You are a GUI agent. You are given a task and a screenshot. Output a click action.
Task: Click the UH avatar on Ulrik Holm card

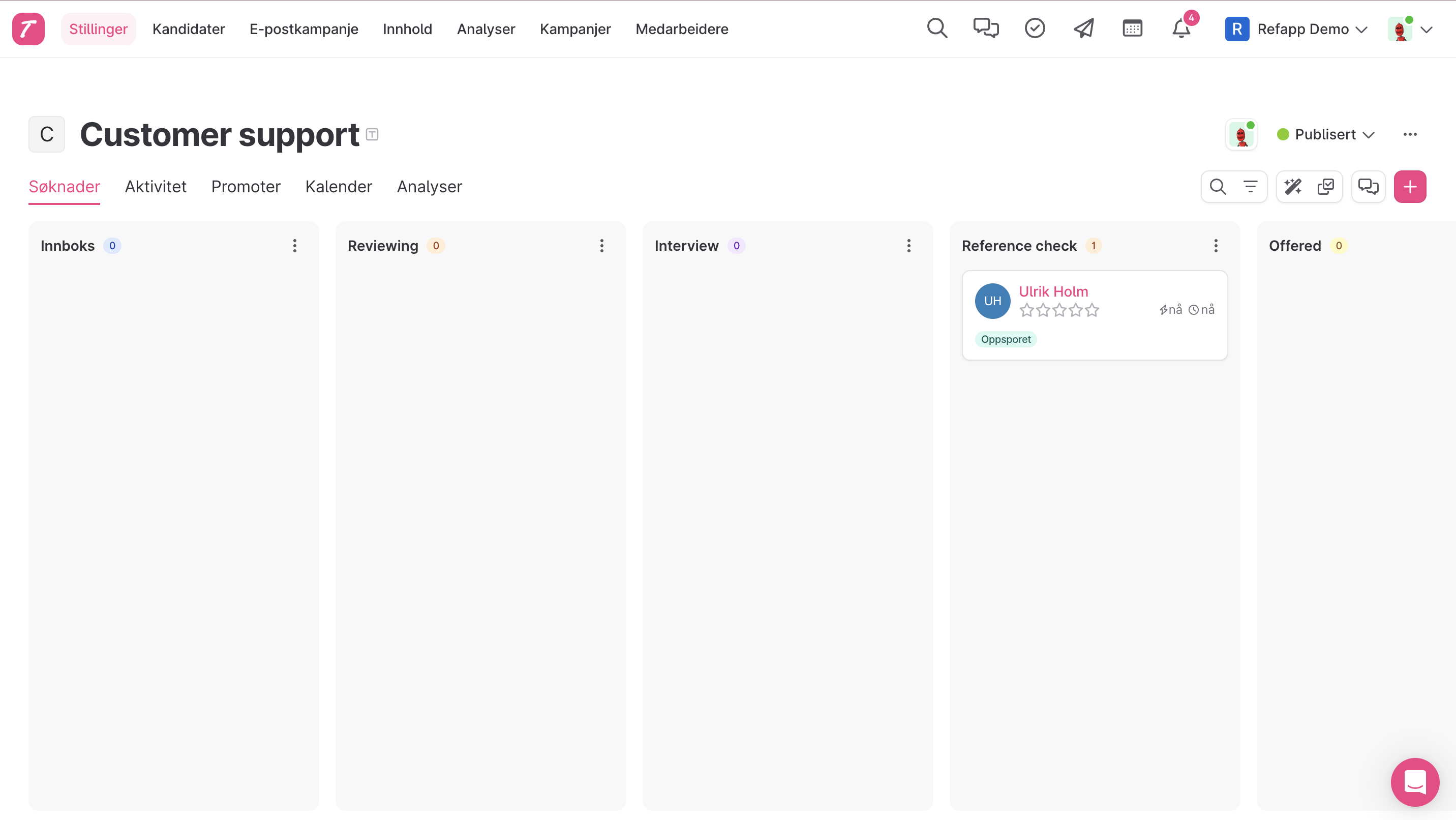pos(992,301)
